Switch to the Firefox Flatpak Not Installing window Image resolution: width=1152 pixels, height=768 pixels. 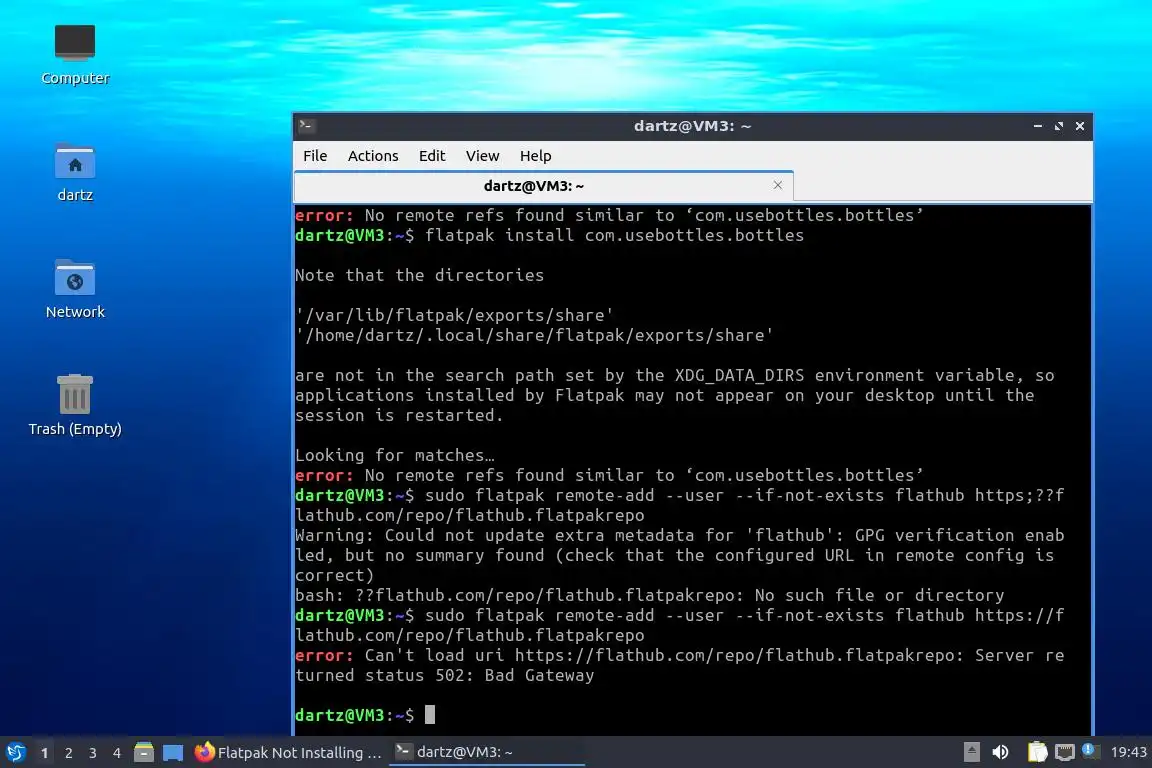[x=288, y=752]
